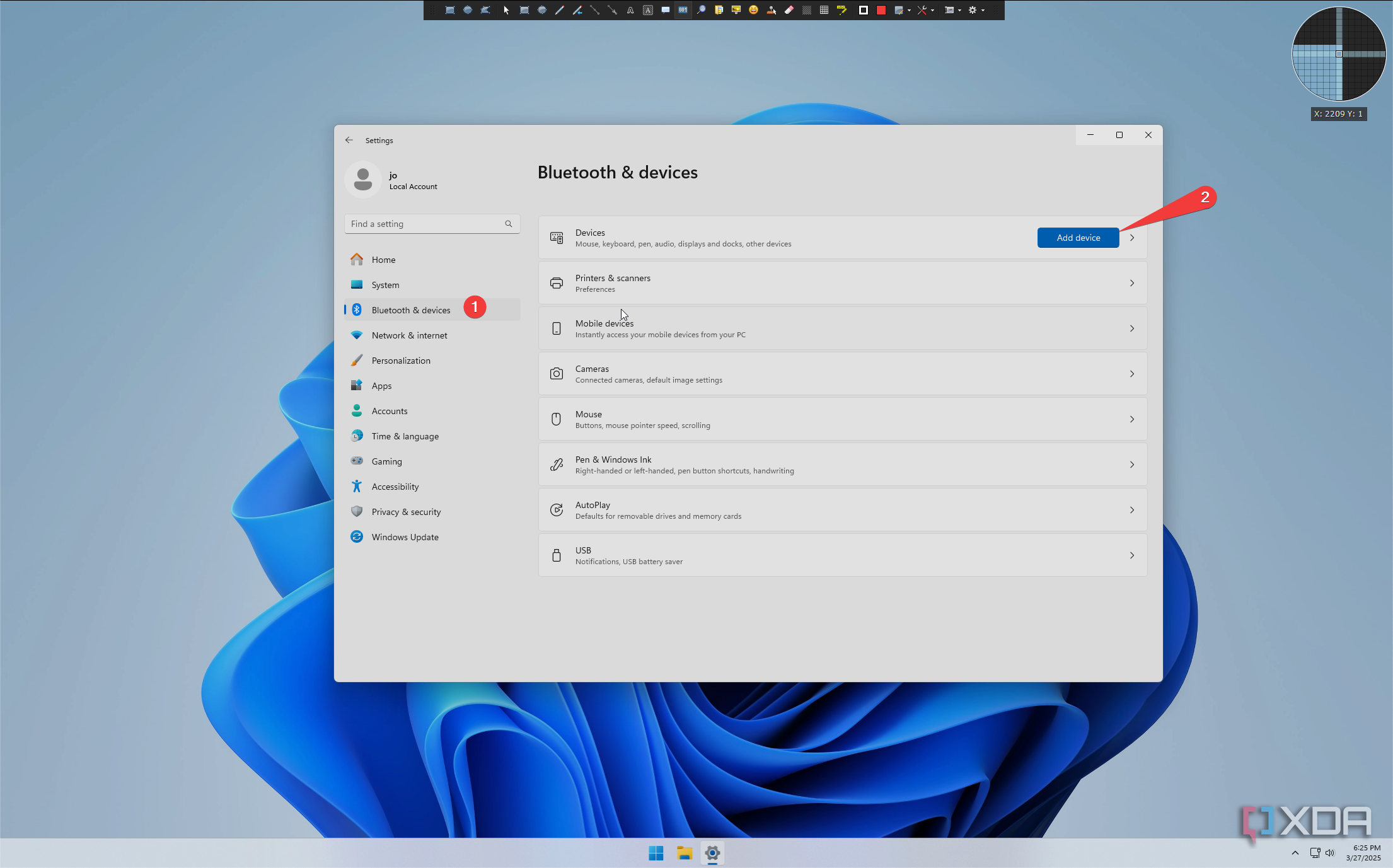Open Network & internet settings
1393x868 pixels.
click(x=432, y=335)
